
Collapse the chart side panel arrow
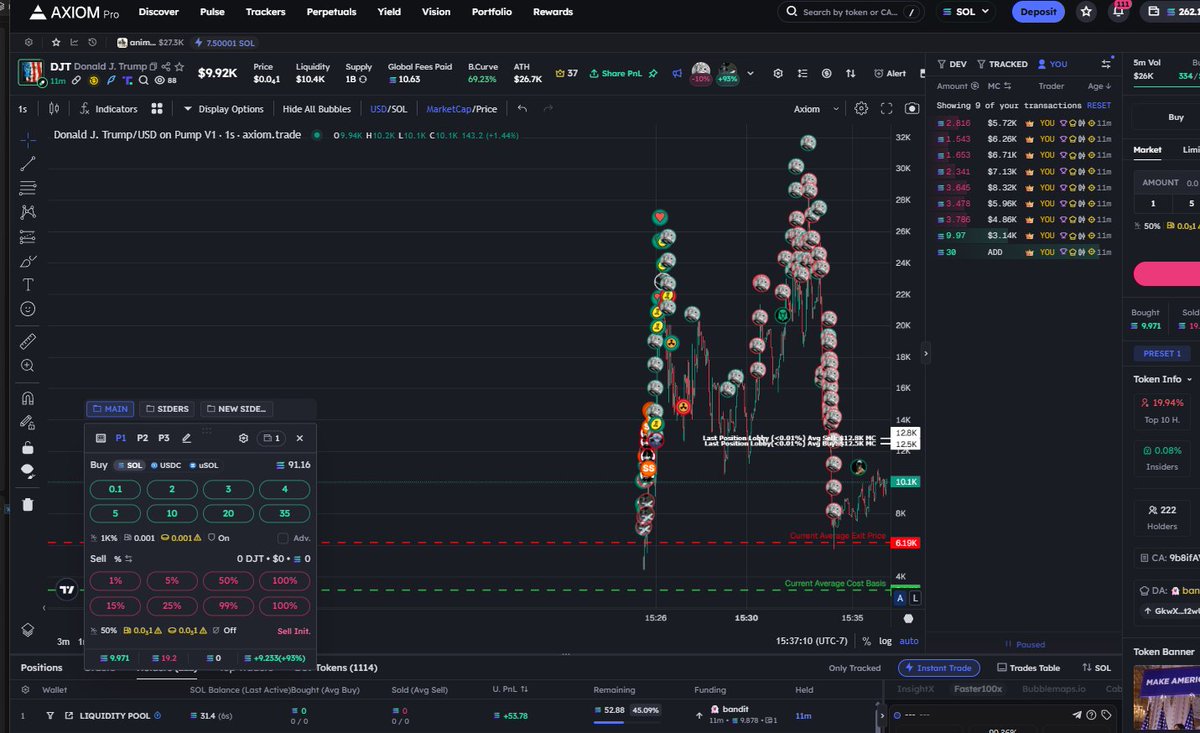point(926,354)
